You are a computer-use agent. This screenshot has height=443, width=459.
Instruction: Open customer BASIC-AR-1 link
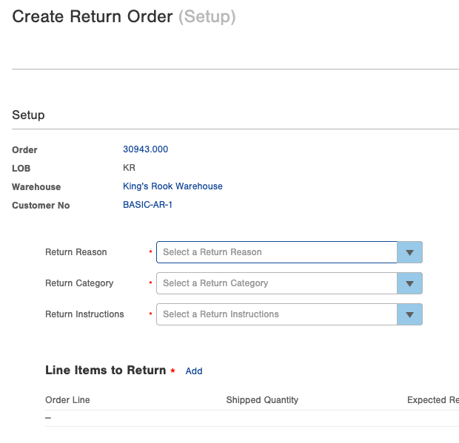[x=147, y=205]
